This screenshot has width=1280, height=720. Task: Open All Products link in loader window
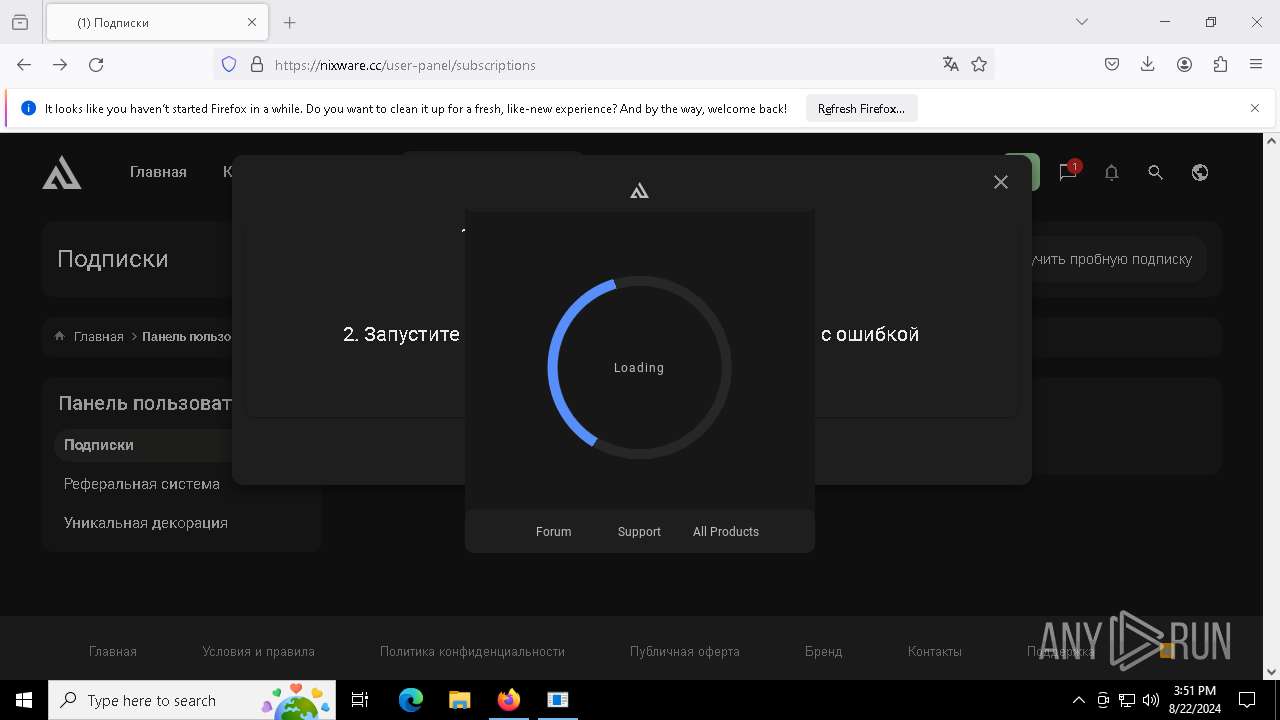tap(726, 532)
